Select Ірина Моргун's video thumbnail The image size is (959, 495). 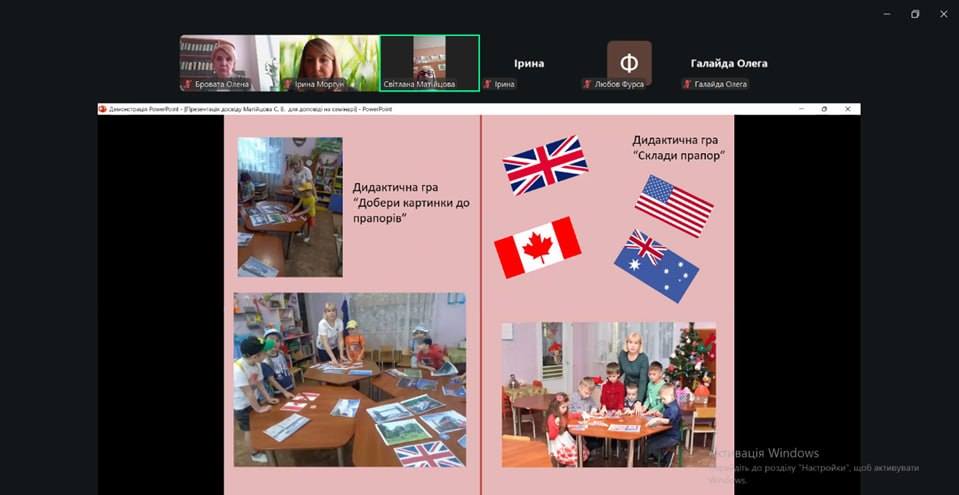pyautogui.click(x=330, y=63)
